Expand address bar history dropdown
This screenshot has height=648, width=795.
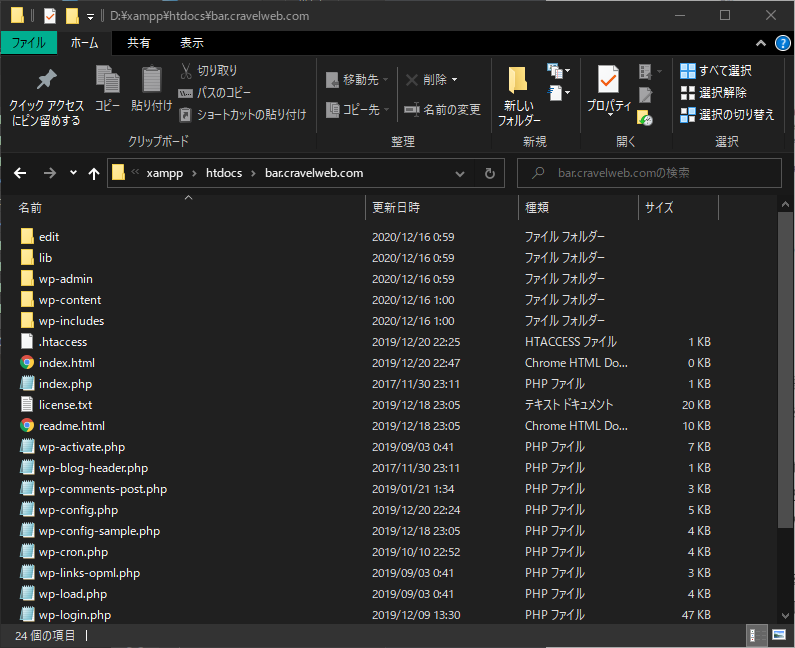tap(460, 174)
